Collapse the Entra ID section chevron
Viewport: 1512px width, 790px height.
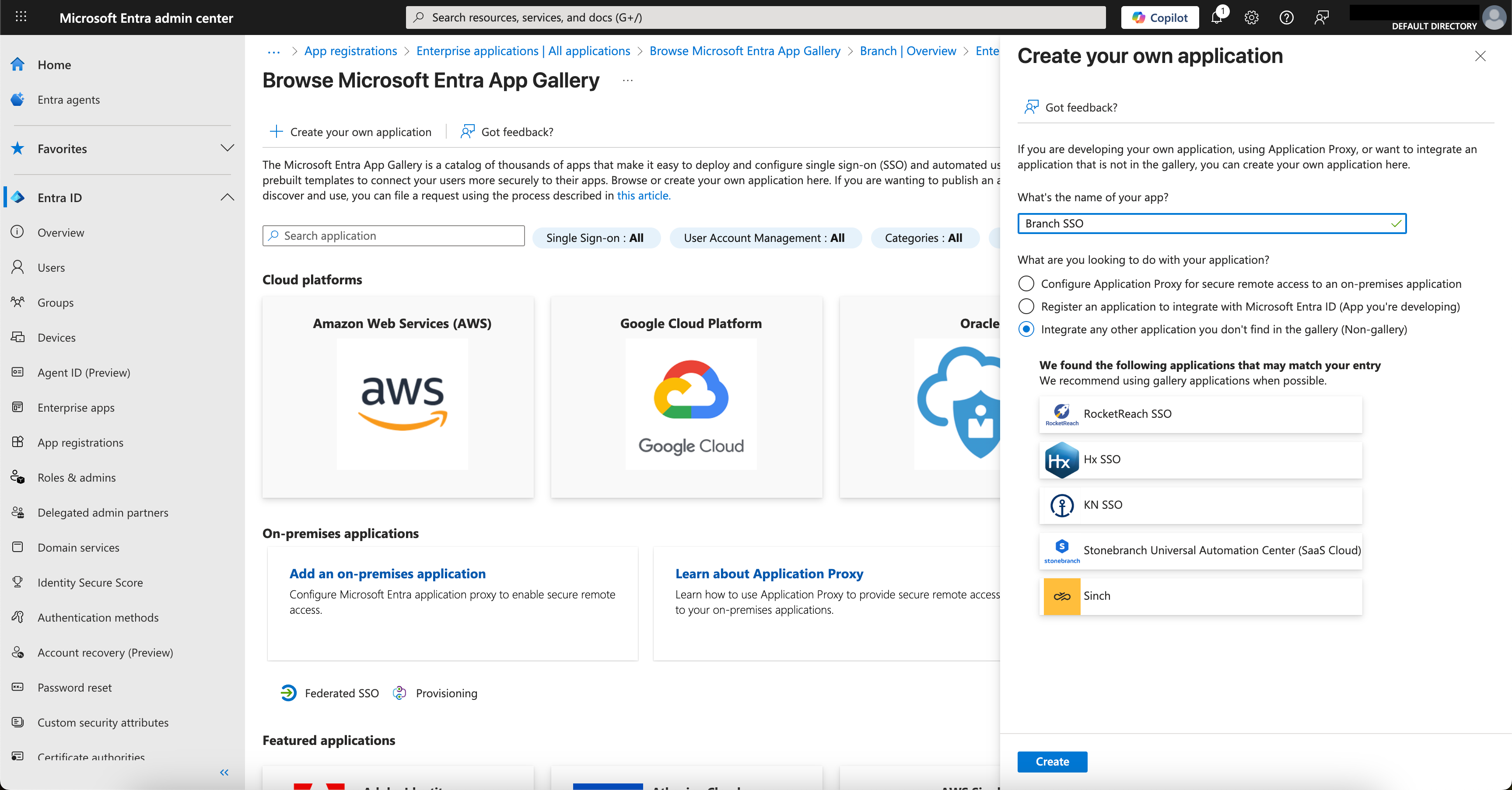point(227,197)
